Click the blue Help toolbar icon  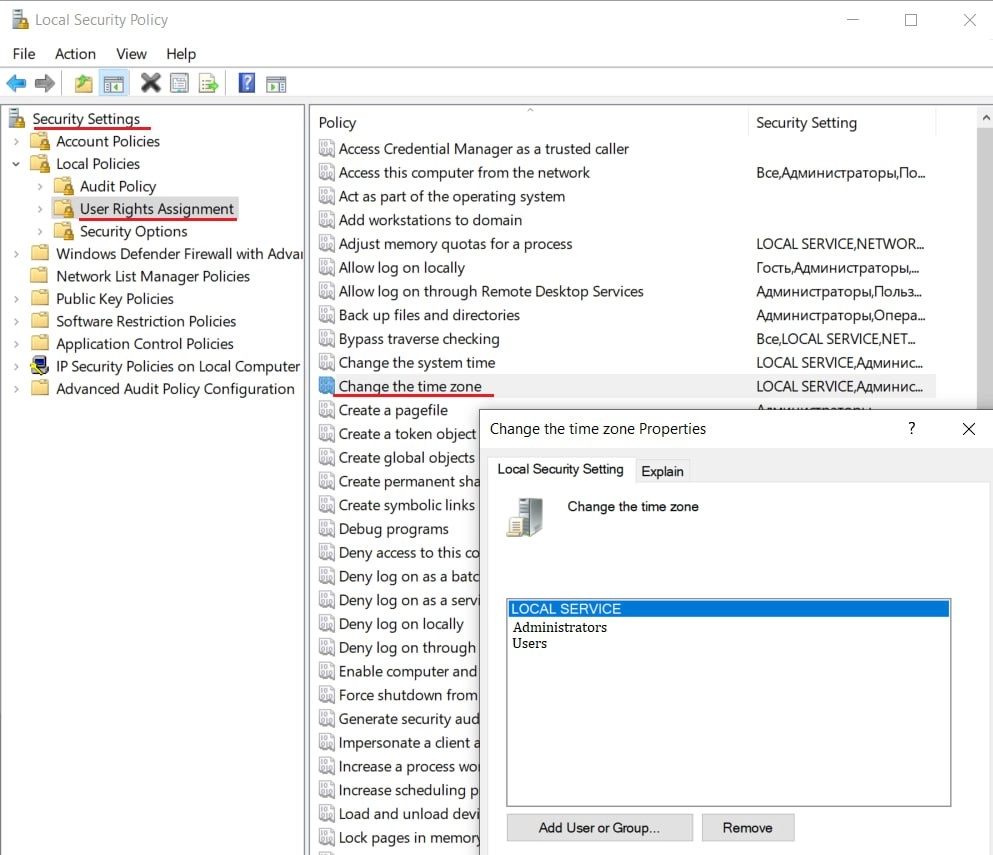point(247,84)
